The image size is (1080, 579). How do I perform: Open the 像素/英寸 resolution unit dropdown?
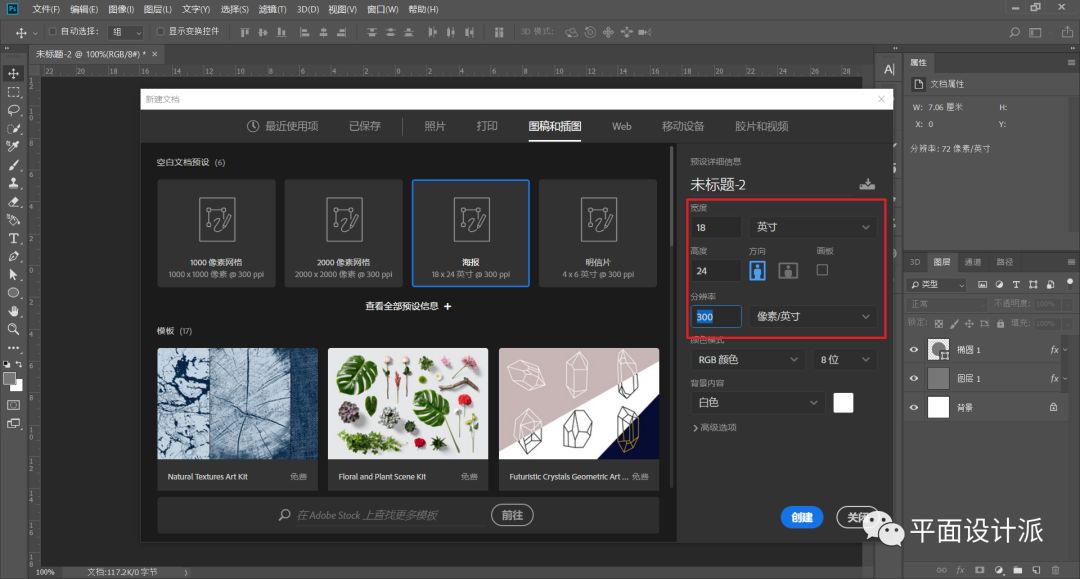(x=812, y=316)
